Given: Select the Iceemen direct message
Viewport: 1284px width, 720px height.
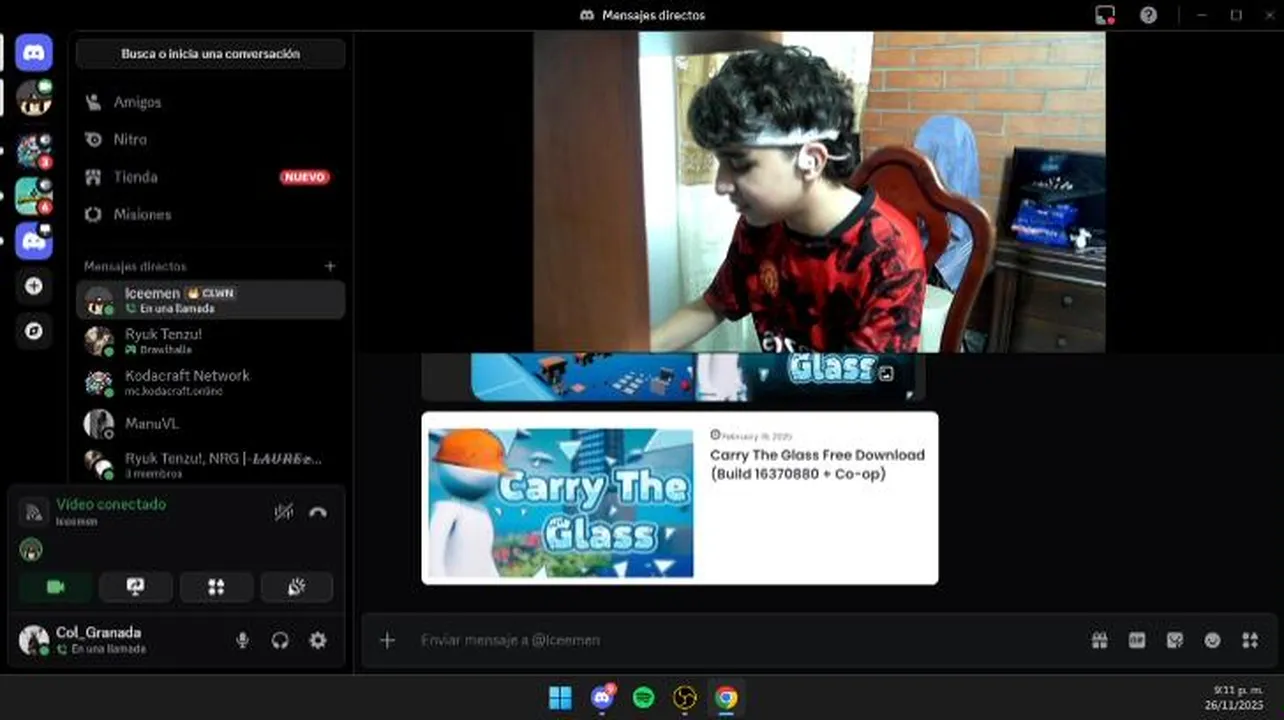Looking at the screenshot, I should [211, 300].
